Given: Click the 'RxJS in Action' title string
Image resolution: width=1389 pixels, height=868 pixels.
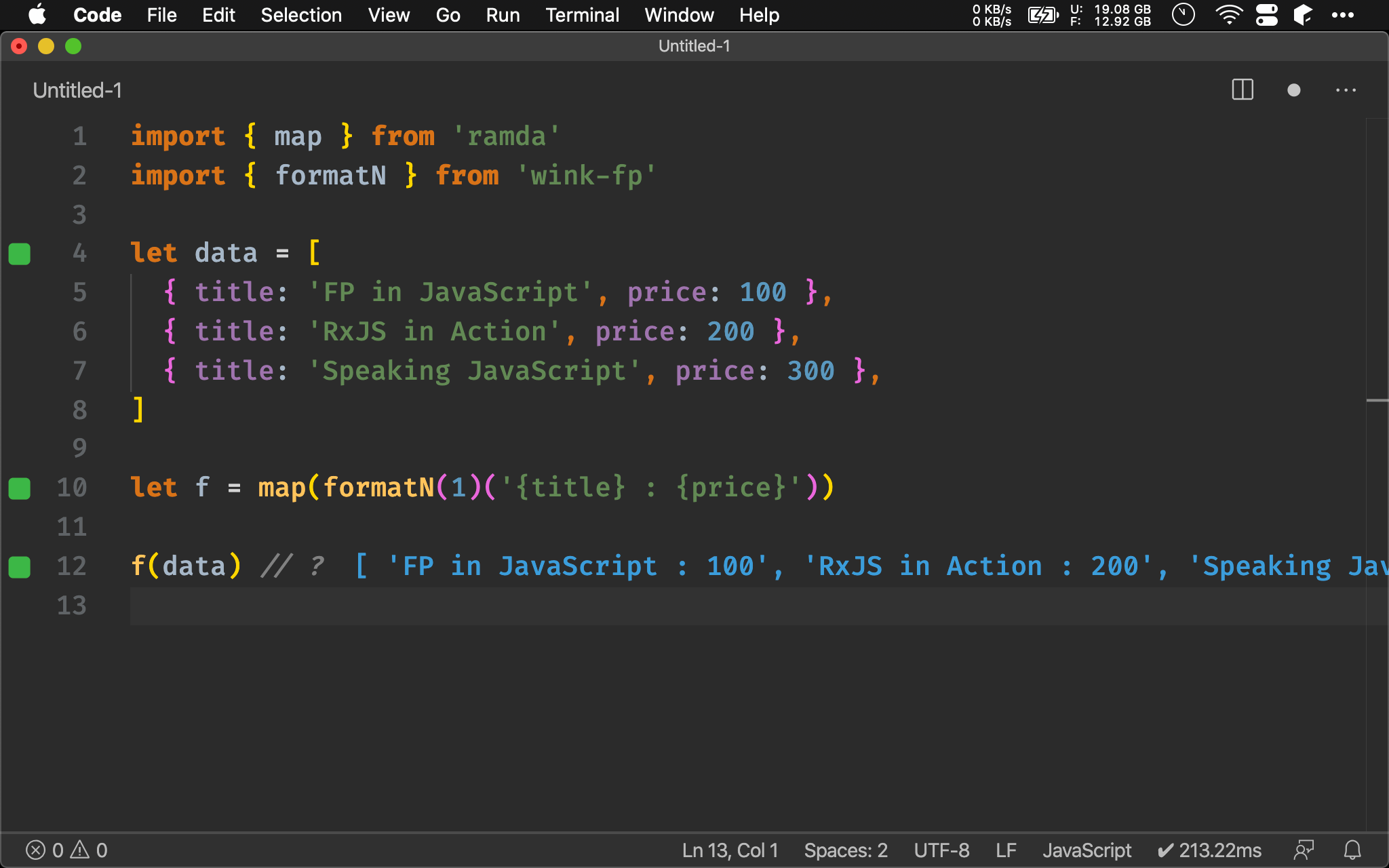Looking at the screenshot, I should (434, 332).
